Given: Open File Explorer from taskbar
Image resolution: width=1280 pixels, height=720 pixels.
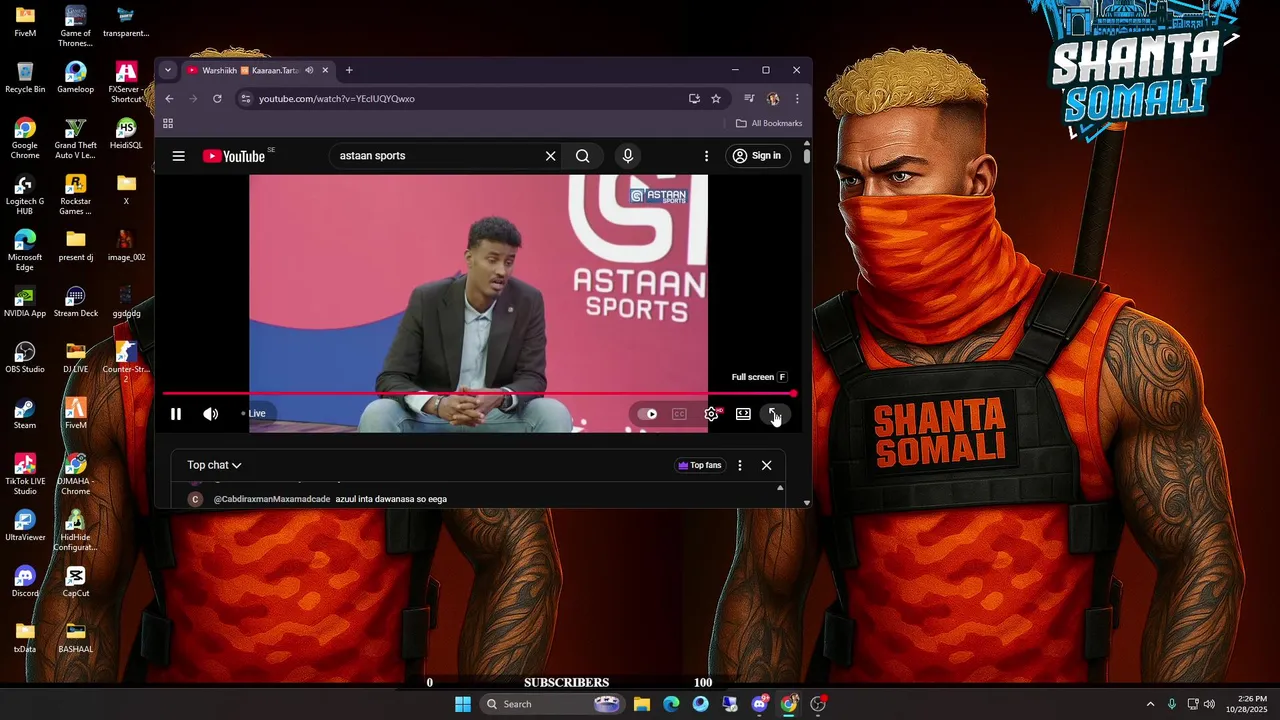Looking at the screenshot, I should point(642,704).
